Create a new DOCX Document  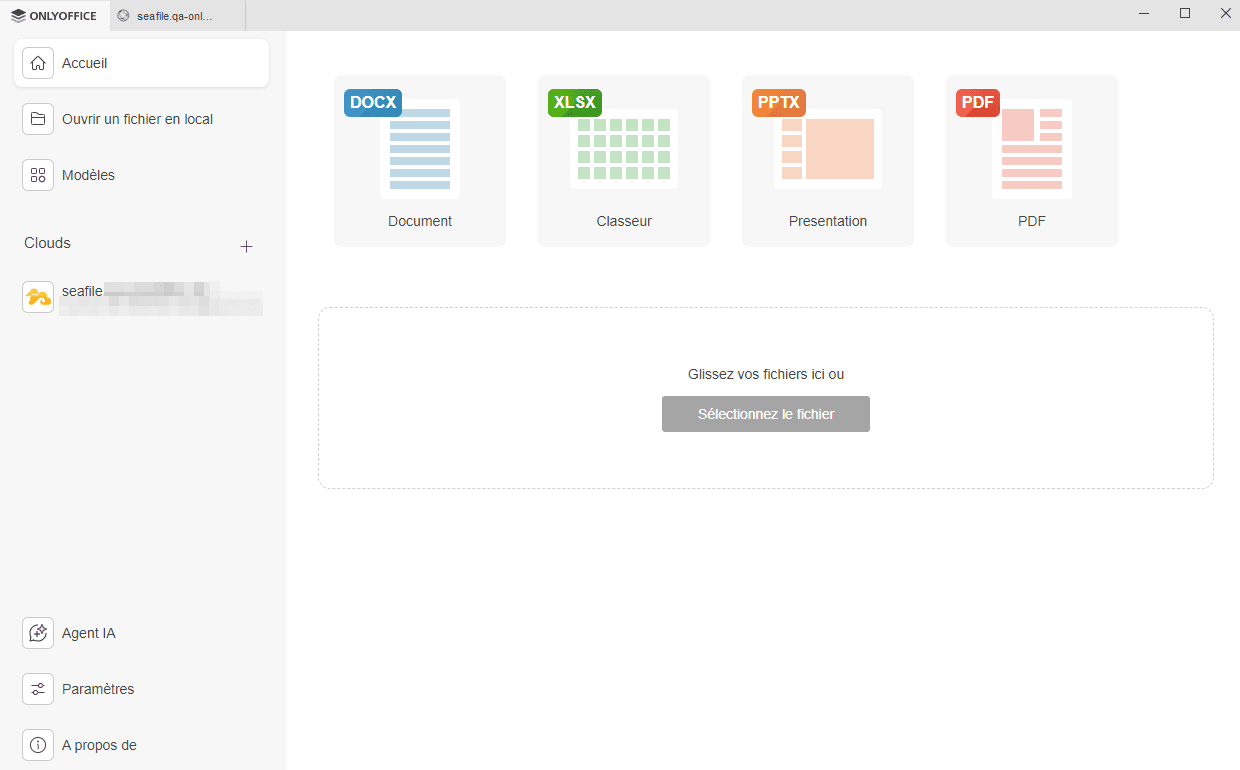point(420,160)
